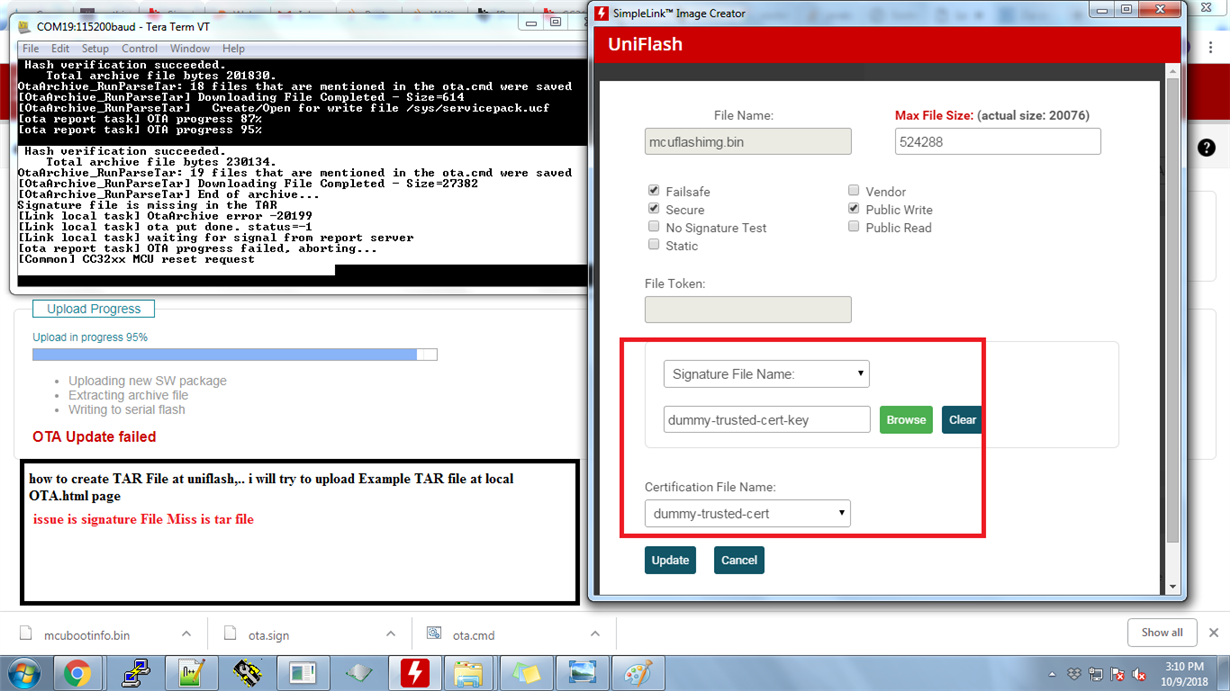Click the Dropbox tray icon
Screen dimensions: 1230x691
tap(1074, 675)
